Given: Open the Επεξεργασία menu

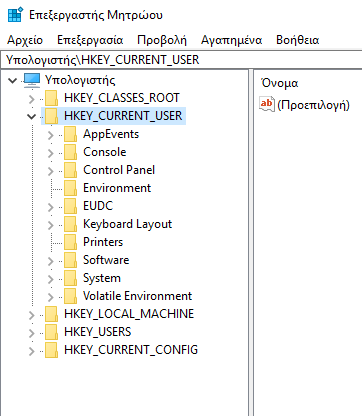Looking at the screenshot, I should 90,40.
